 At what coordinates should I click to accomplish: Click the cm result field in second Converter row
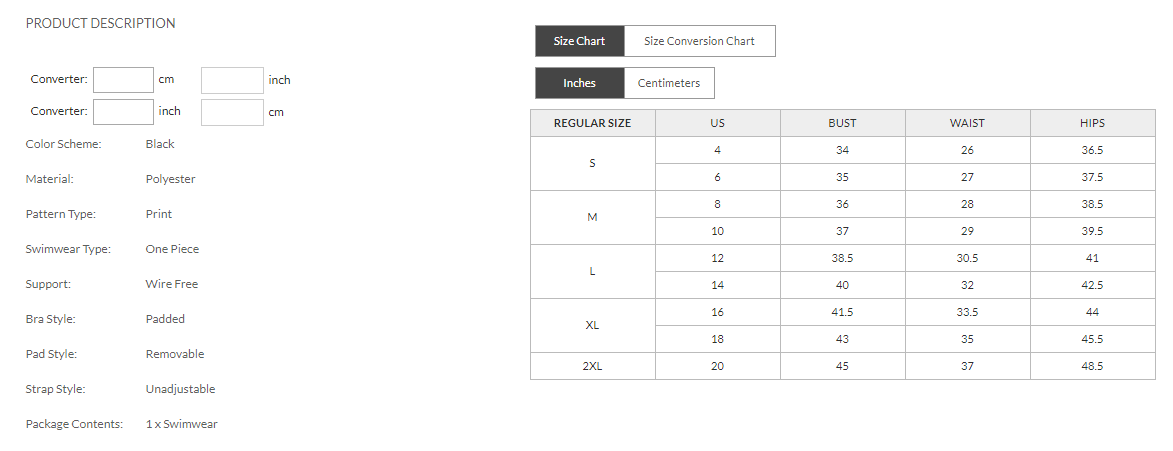click(x=232, y=112)
